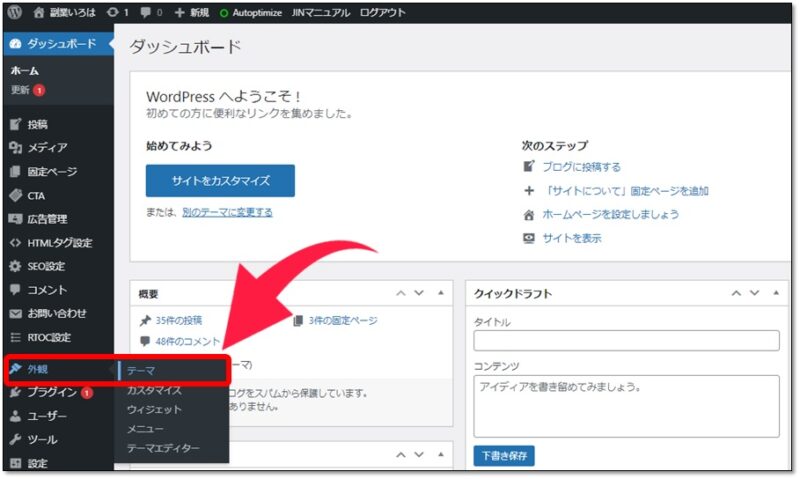Viewport: 800px width, 479px height.
Task: Select テーマエディター in the 外観 submenu
Action: (163, 448)
